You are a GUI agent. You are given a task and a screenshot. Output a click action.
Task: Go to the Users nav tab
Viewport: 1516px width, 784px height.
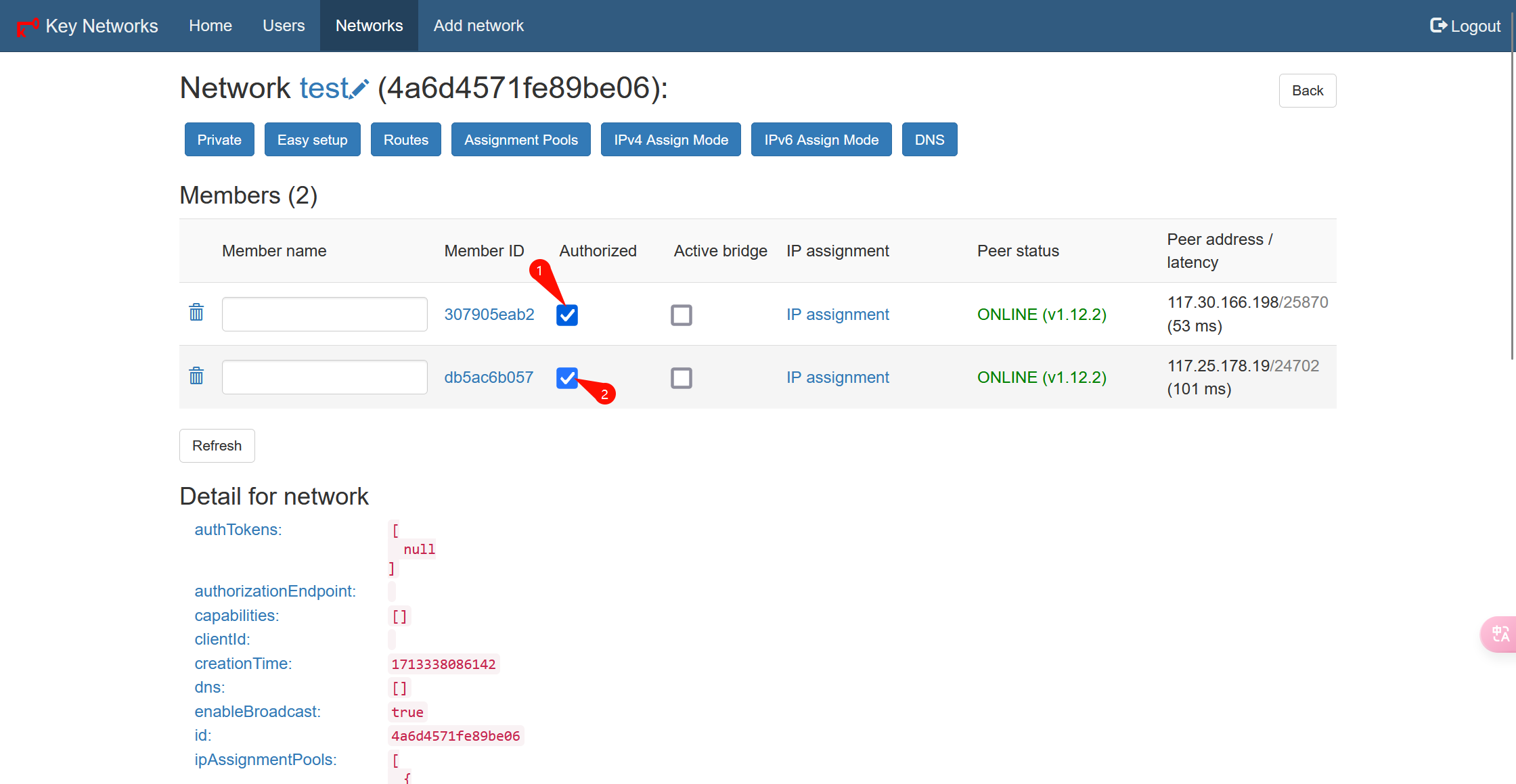tap(284, 26)
